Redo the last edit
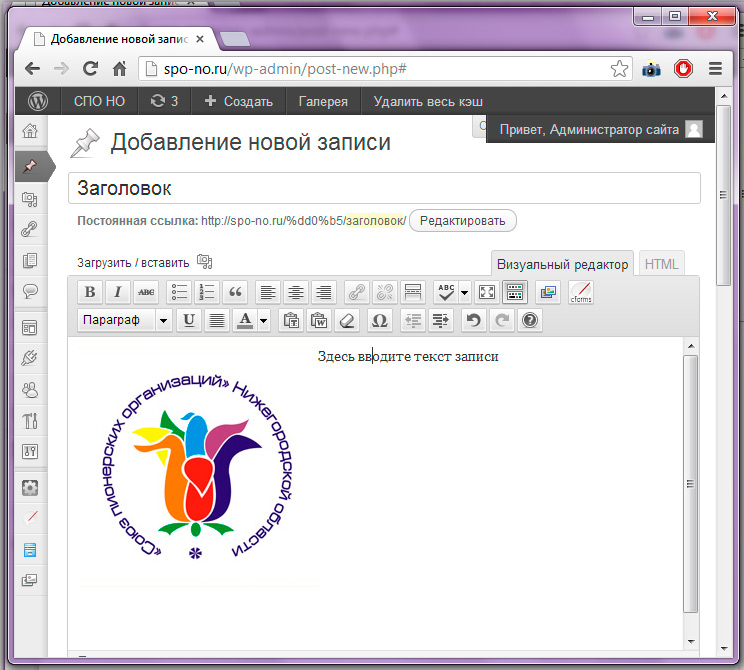 502,320
